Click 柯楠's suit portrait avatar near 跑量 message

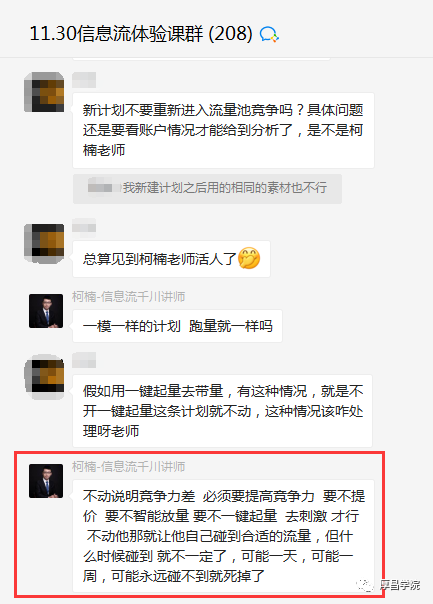(x=46, y=311)
